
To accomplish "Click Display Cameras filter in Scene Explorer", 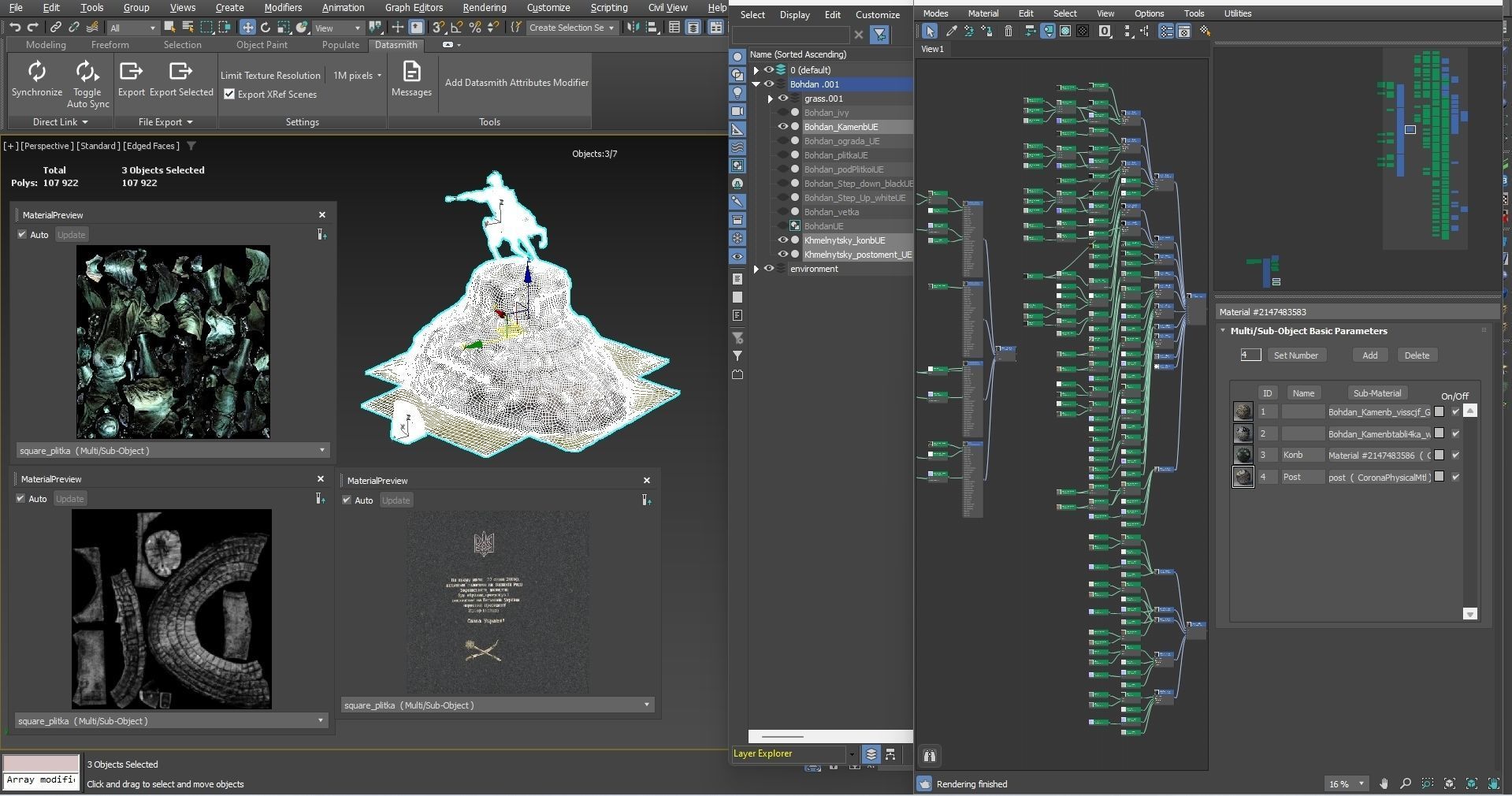I will 737,111.
